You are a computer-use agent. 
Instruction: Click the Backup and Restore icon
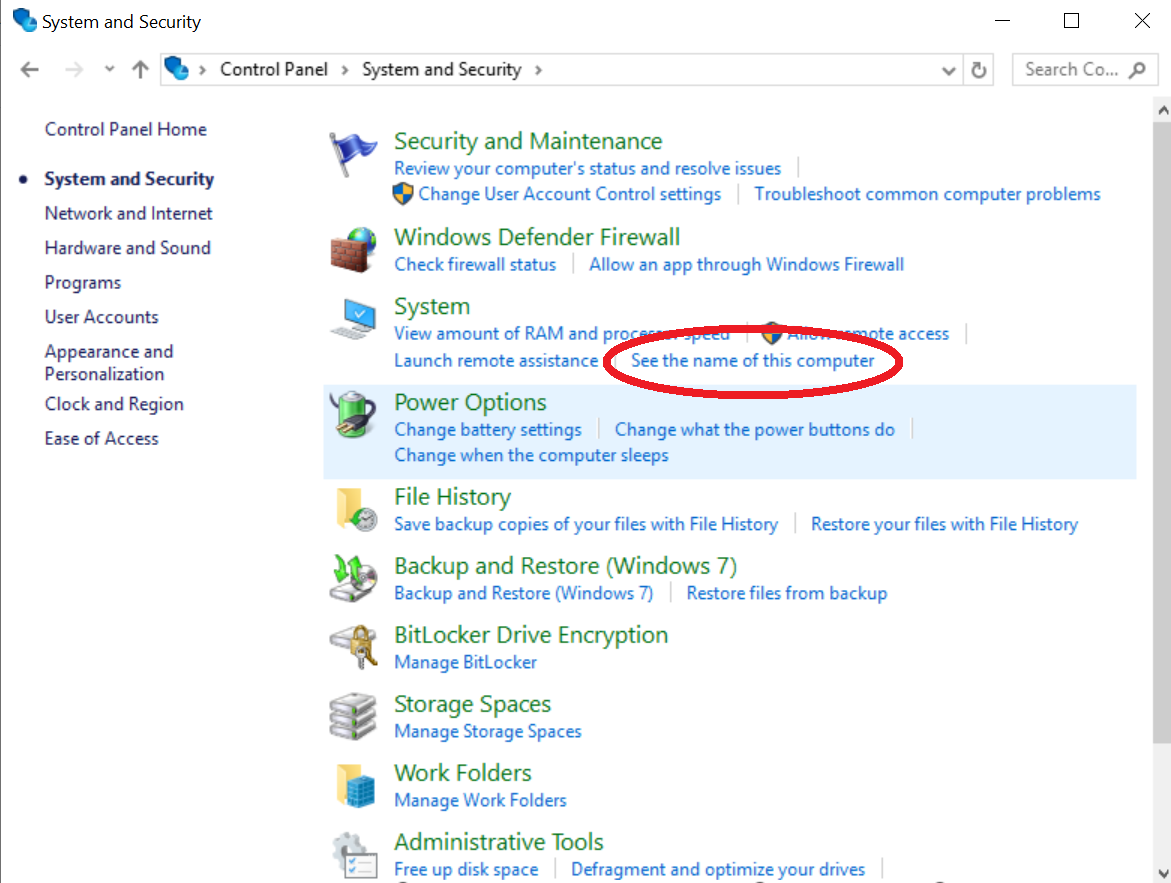[x=353, y=579]
